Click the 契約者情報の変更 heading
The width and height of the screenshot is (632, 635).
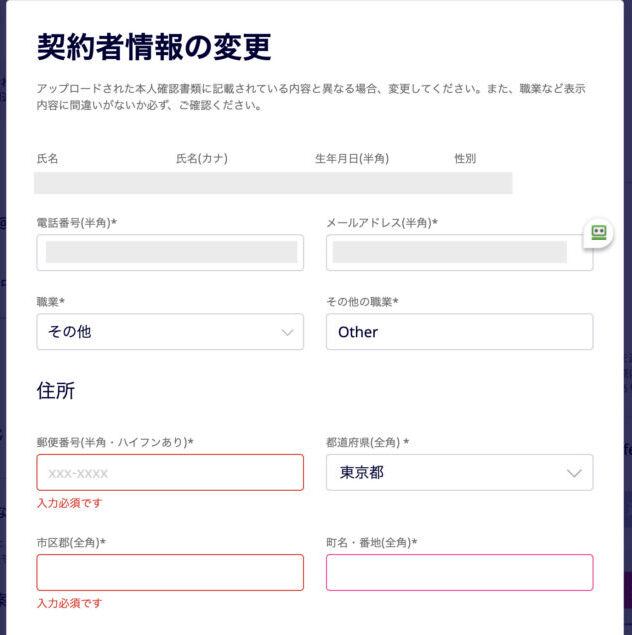[154, 47]
